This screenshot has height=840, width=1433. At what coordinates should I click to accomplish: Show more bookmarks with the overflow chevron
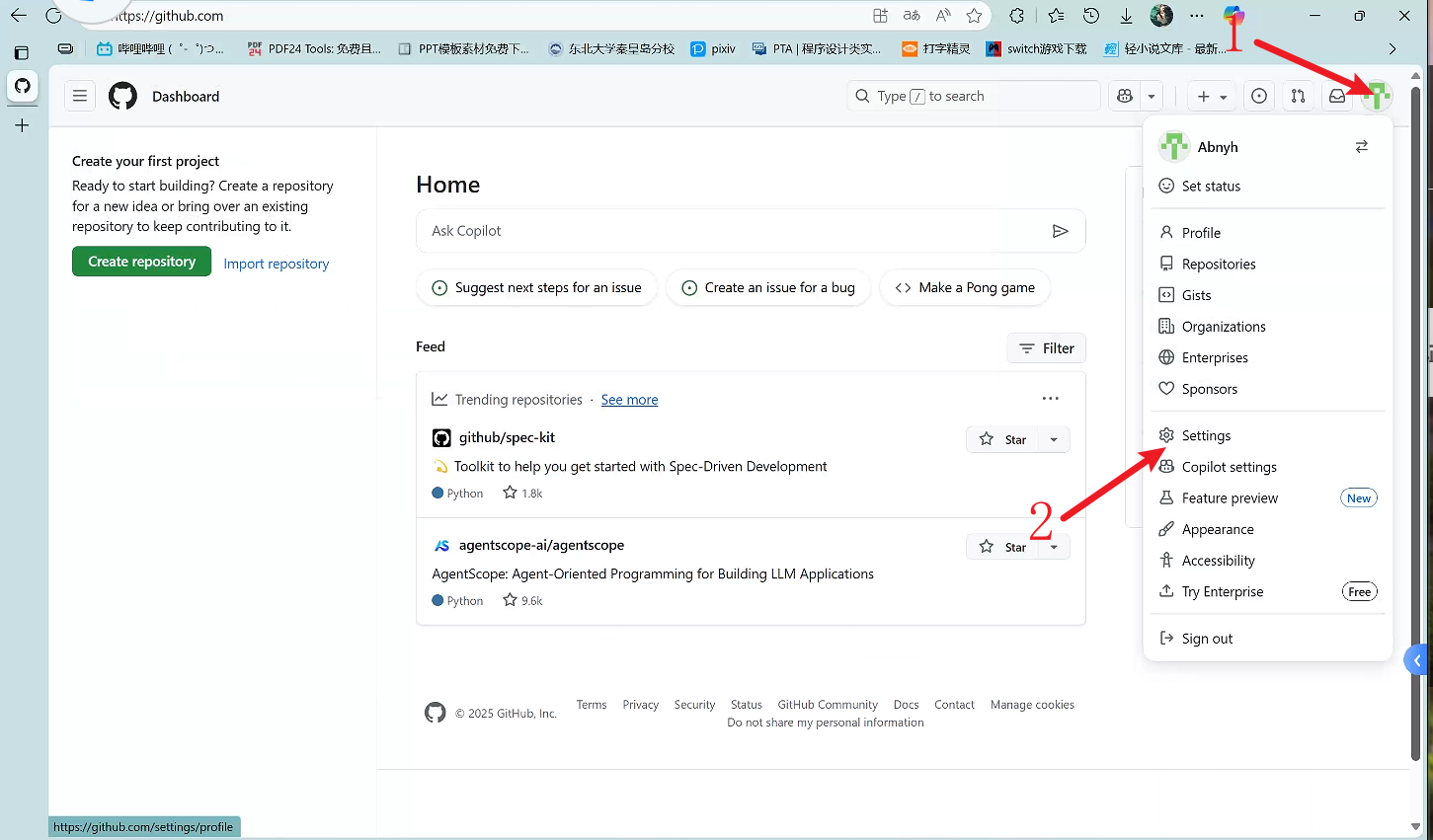1393,48
